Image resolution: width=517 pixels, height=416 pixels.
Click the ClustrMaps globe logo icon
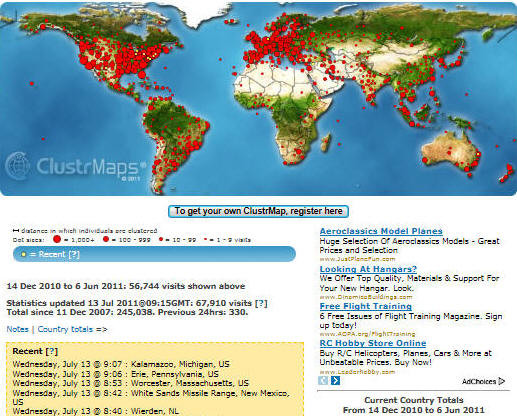[x=18, y=166]
